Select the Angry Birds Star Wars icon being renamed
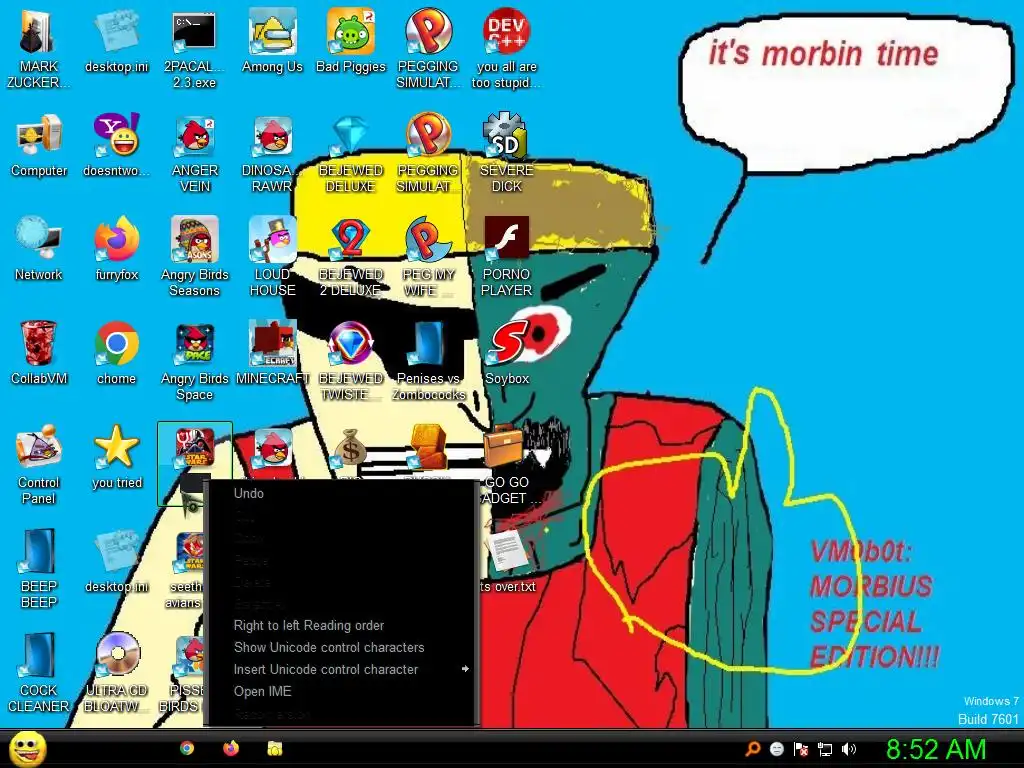 (x=195, y=448)
